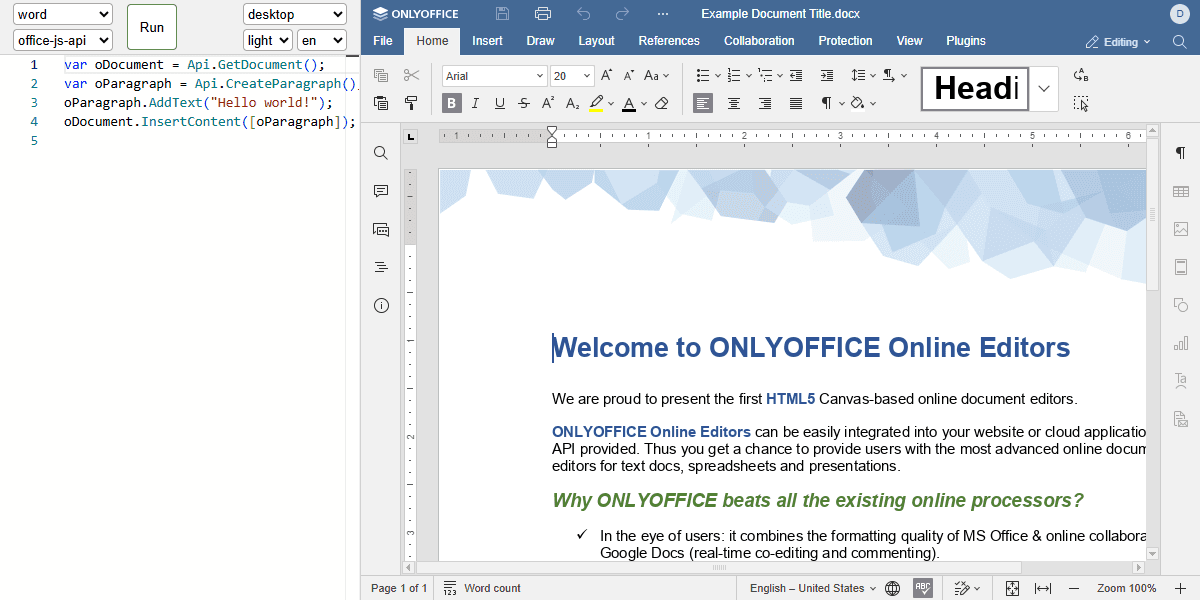1200x600 pixels.
Task: Open the word editor type dropdown
Action: tap(63, 15)
